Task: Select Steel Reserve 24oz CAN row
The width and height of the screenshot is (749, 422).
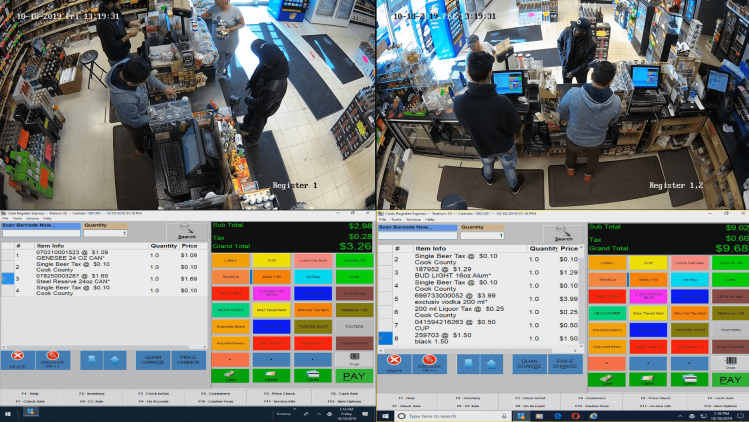Action: (104, 279)
